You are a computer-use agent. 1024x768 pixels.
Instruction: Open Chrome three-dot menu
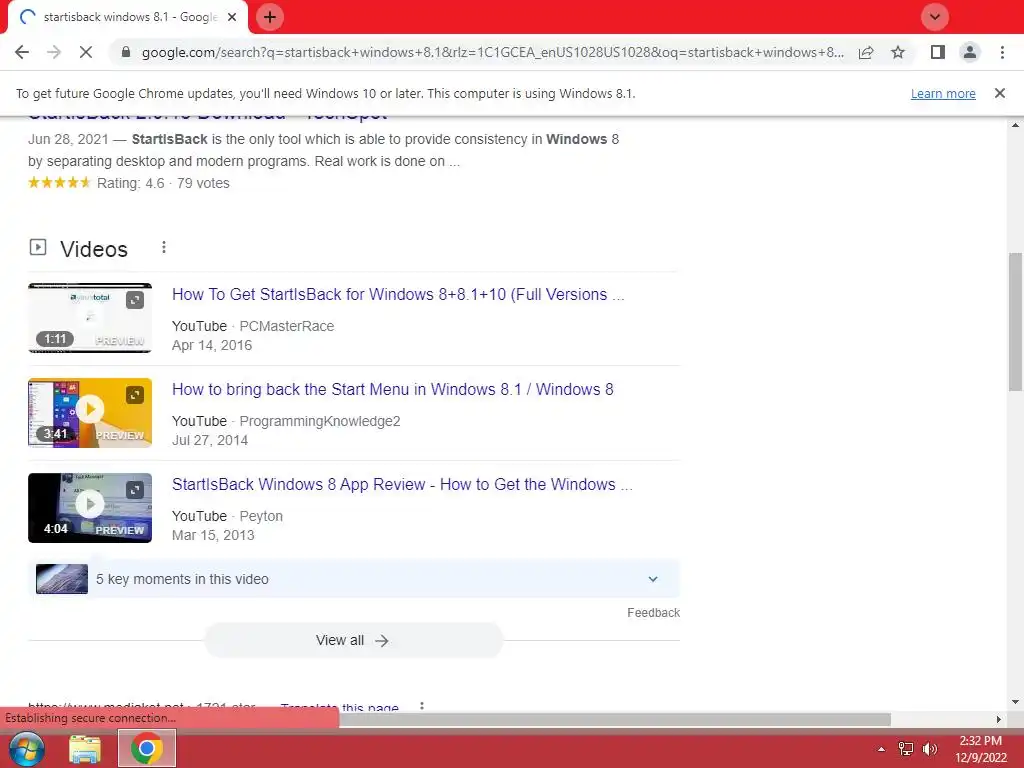pyautogui.click(x=1002, y=52)
